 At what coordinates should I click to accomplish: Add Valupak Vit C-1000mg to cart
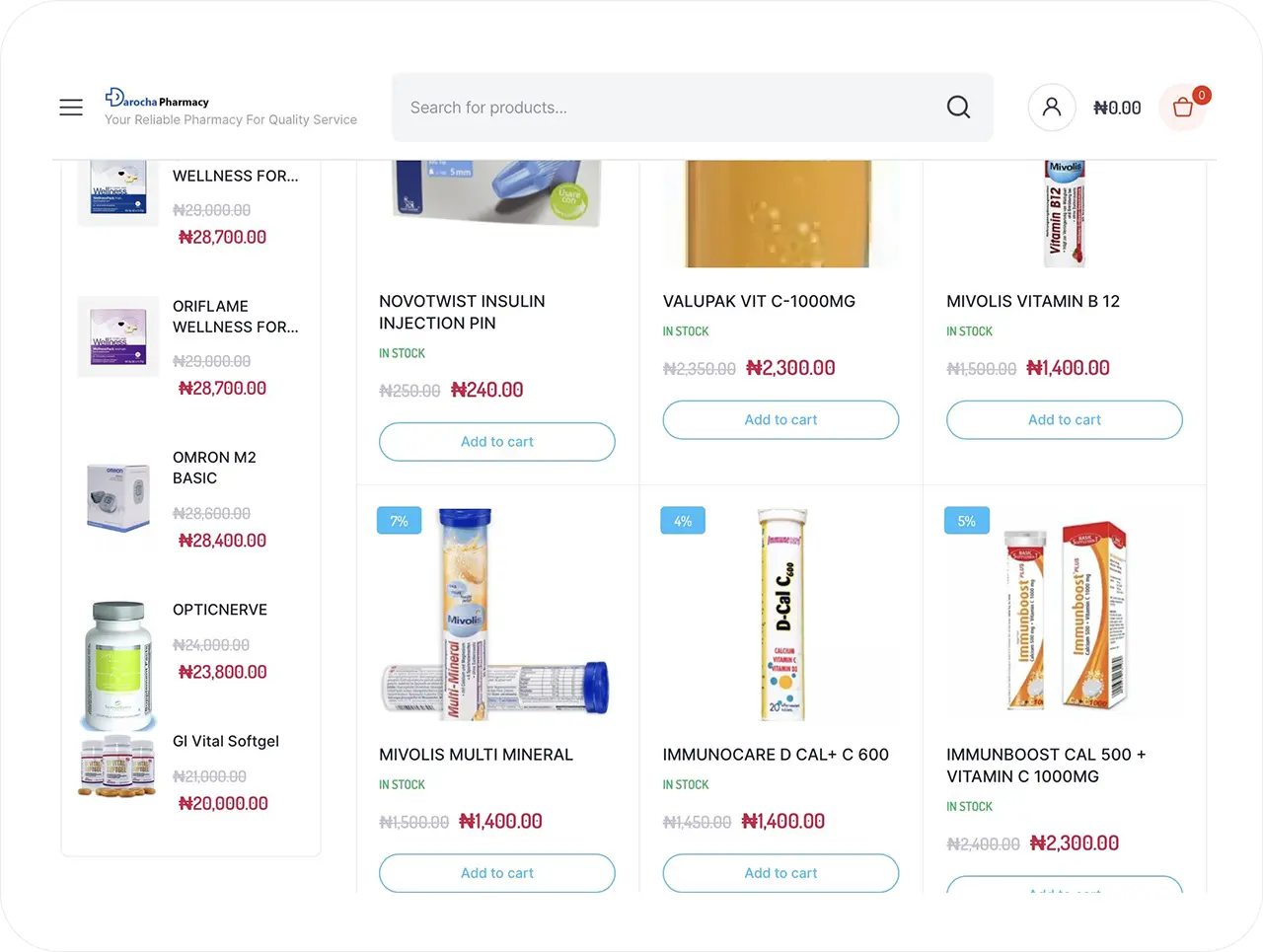[x=780, y=420]
